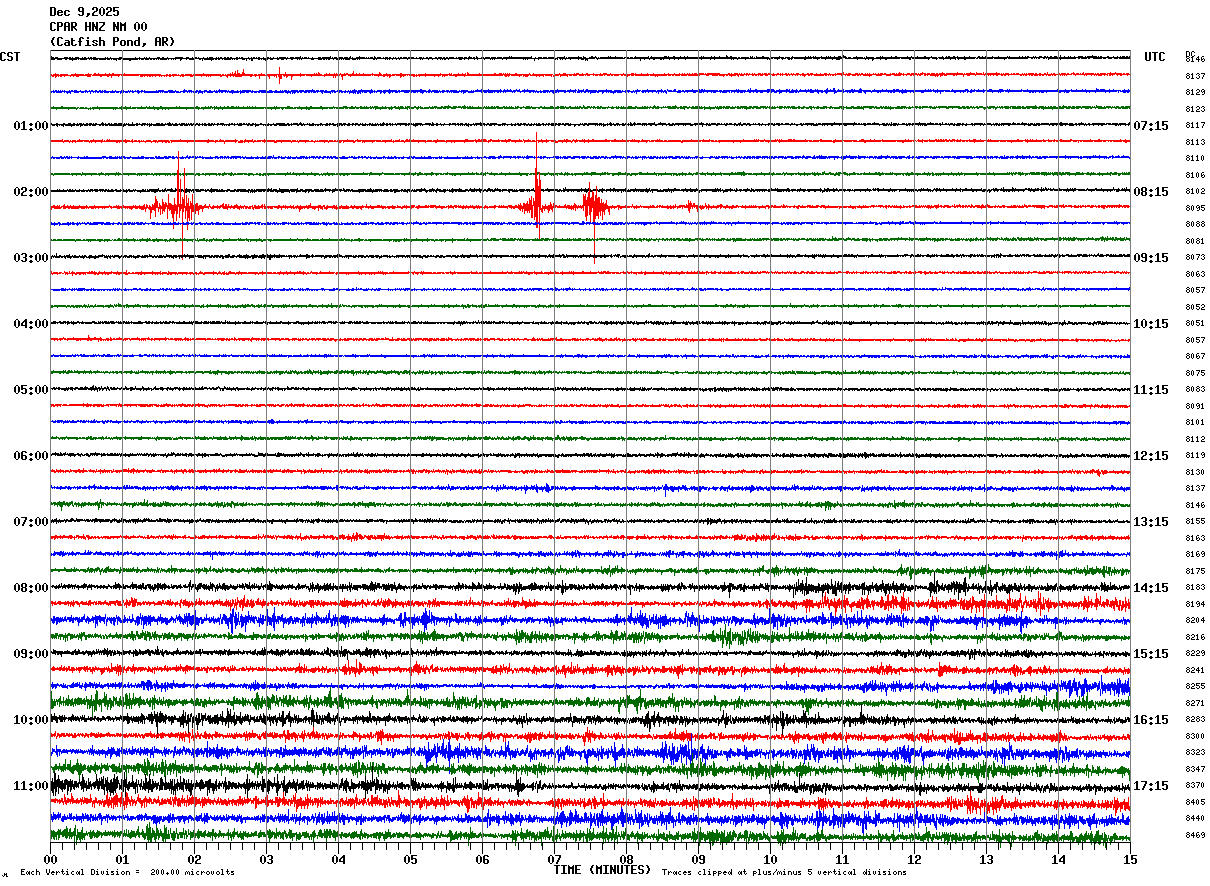Click minute tick 08 on time axis
The image size is (1210, 886).
pos(626,859)
